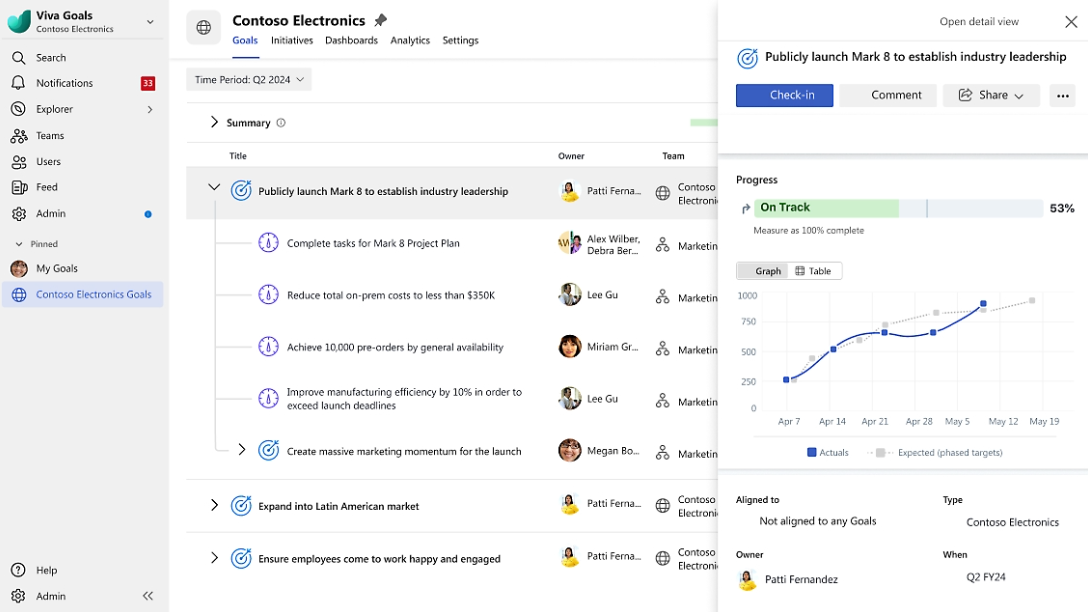Switch to the Dashboards tab
1088x612 pixels.
(x=351, y=40)
